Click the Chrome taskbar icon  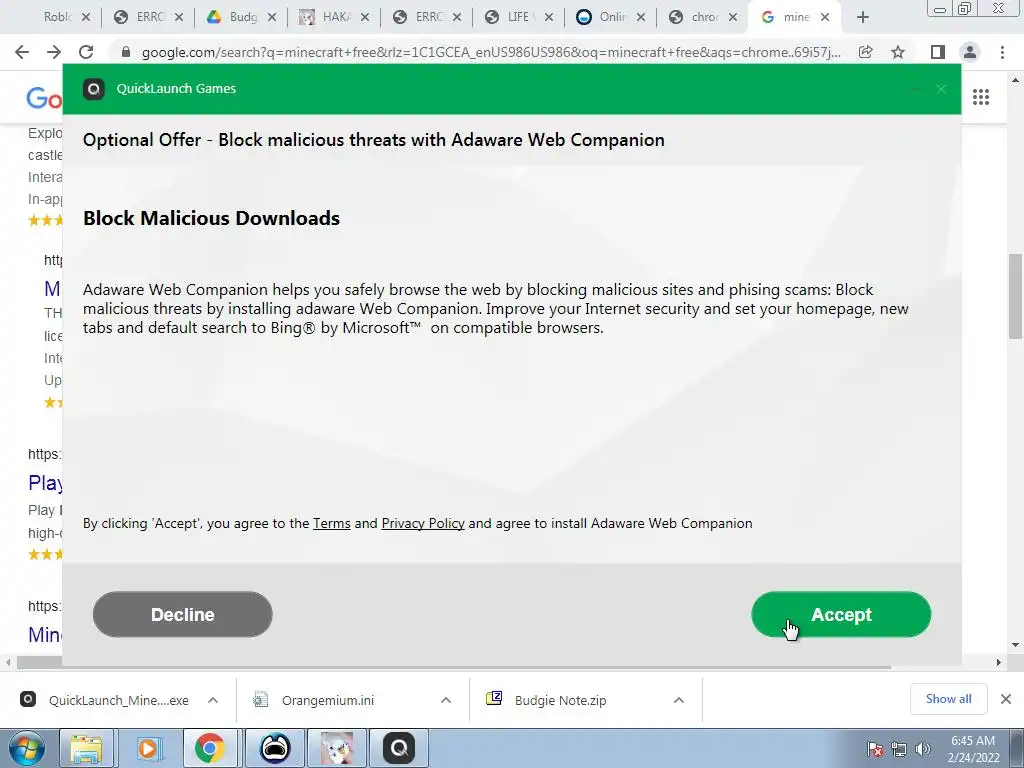click(210, 748)
